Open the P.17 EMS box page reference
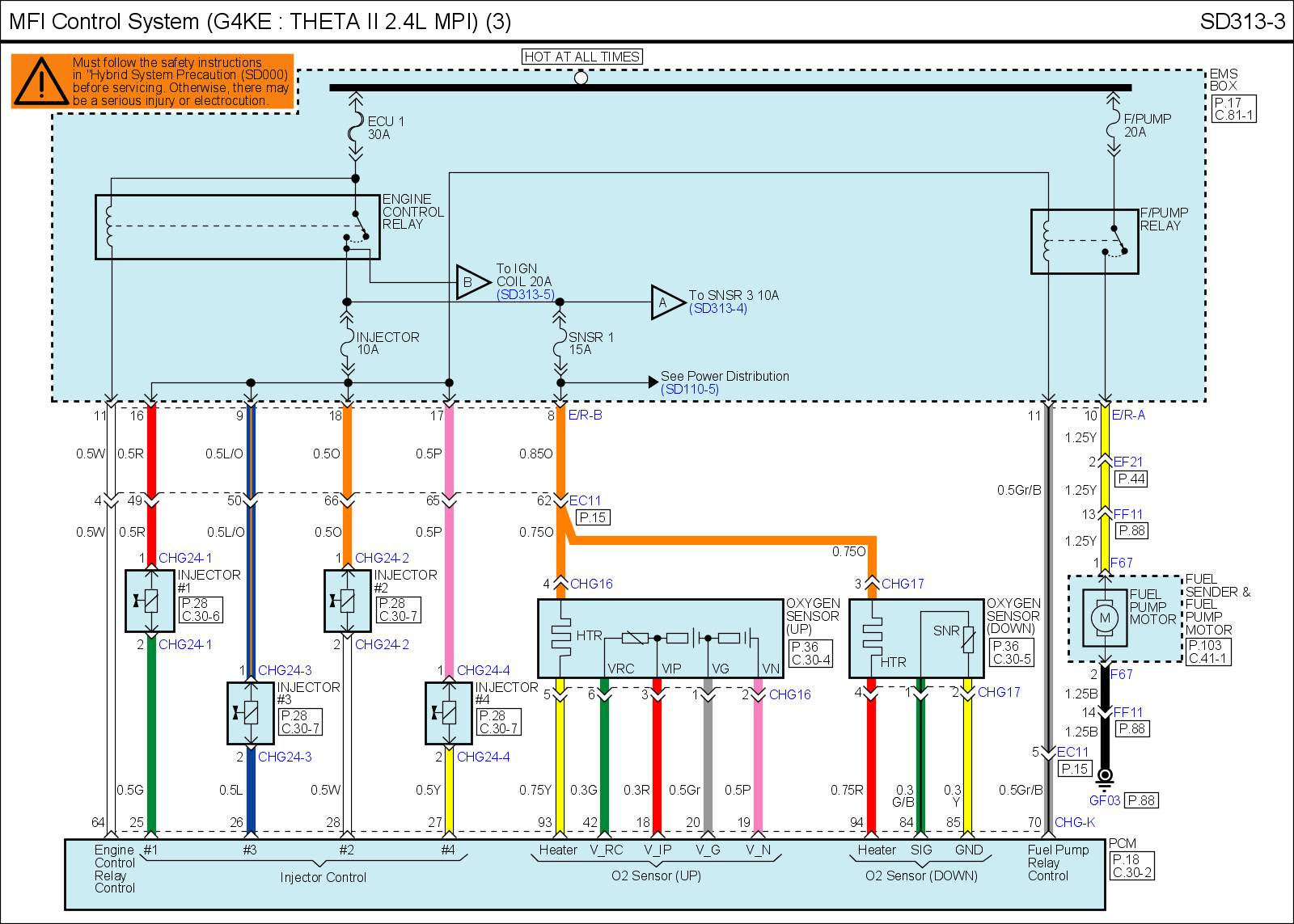This screenshot has width=1294, height=924. (x=1228, y=102)
